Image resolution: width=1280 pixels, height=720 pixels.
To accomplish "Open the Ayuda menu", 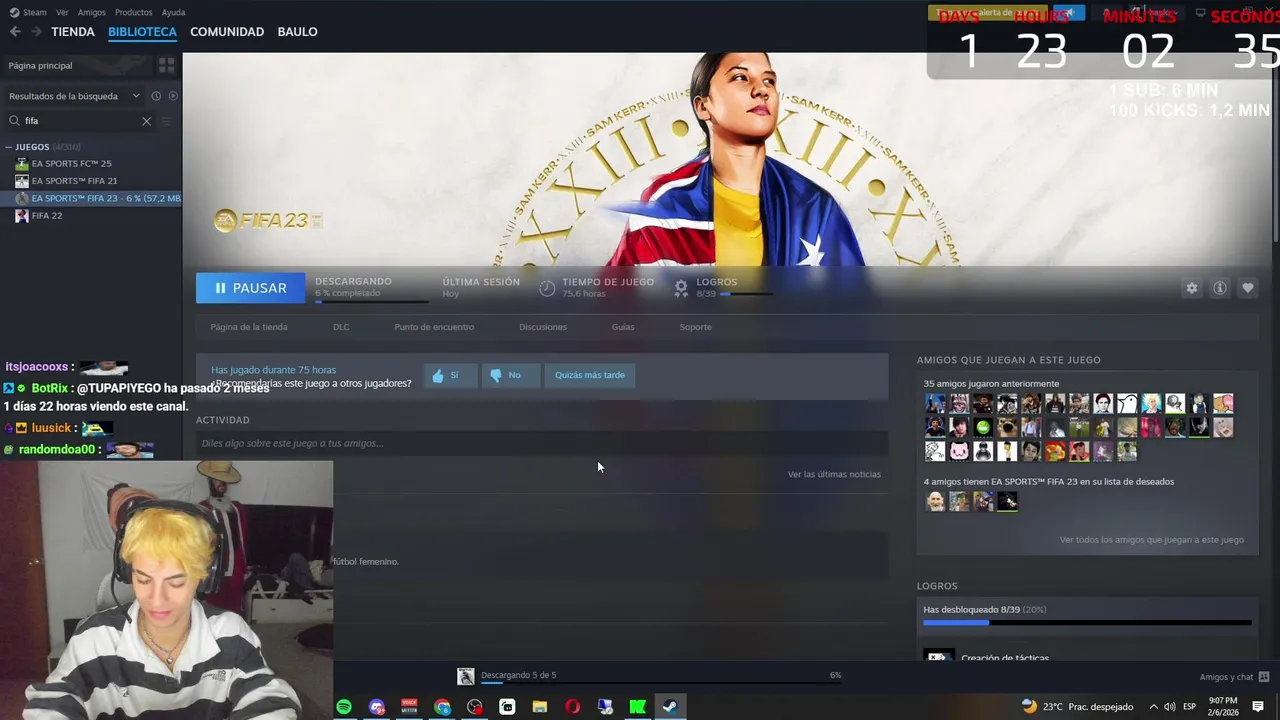I will [173, 12].
